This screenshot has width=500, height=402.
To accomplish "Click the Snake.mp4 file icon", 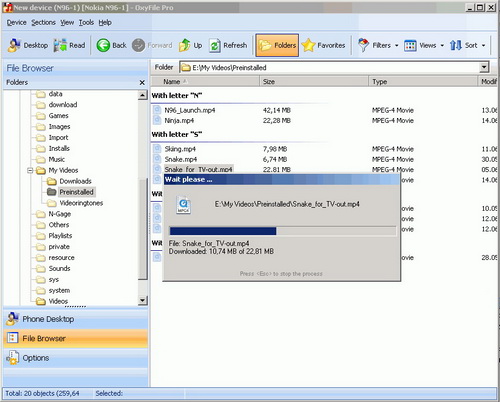I will [157, 159].
